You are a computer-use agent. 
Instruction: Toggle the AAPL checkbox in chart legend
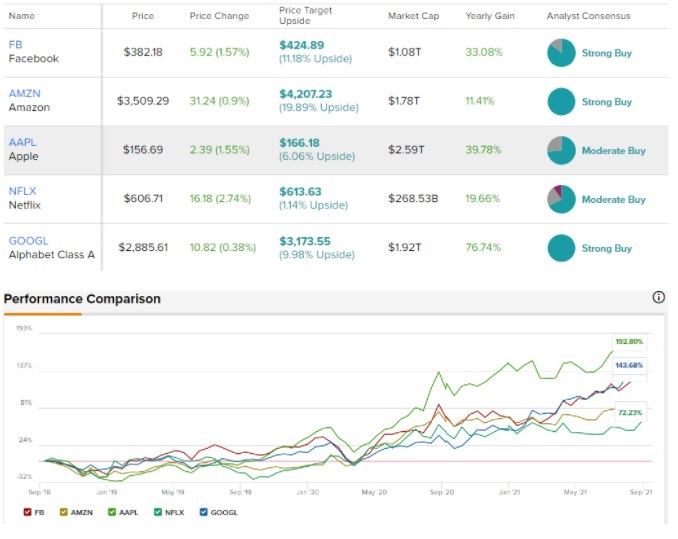tap(112, 512)
